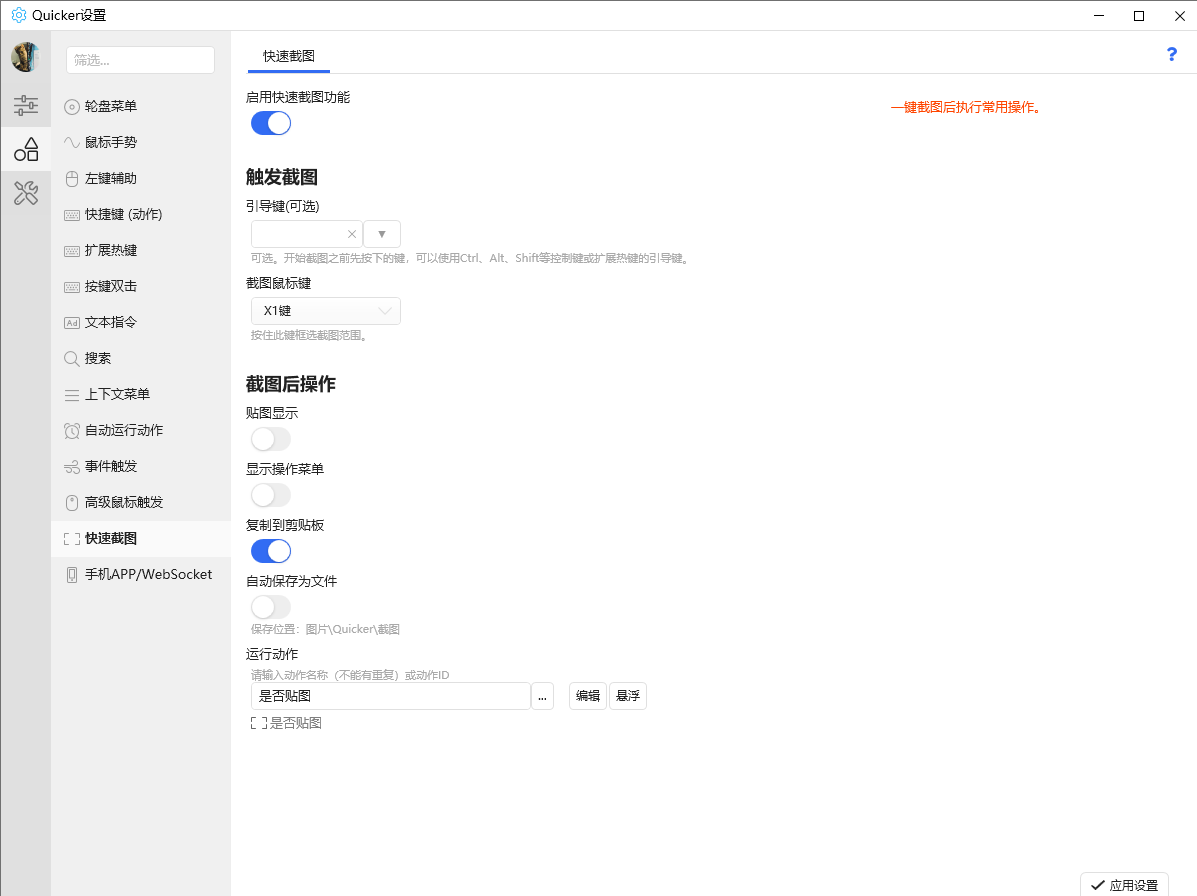This screenshot has height=896, width=1197.
Task: Enable the 自动保存为文件 switch
Action: click(x=271, y=608)
